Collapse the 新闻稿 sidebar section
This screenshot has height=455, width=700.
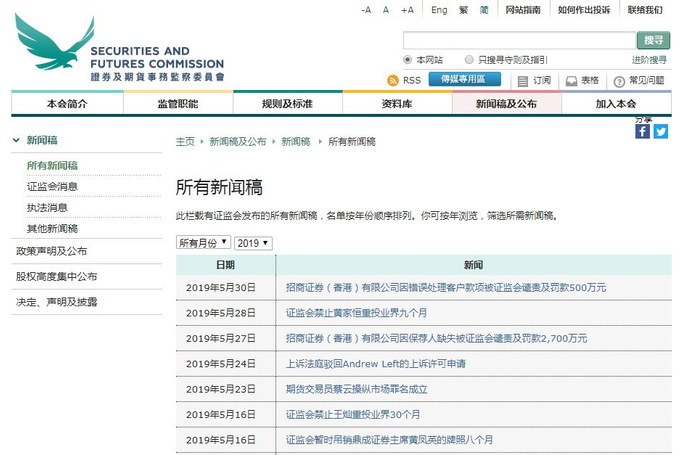click(x=16, y=140)
